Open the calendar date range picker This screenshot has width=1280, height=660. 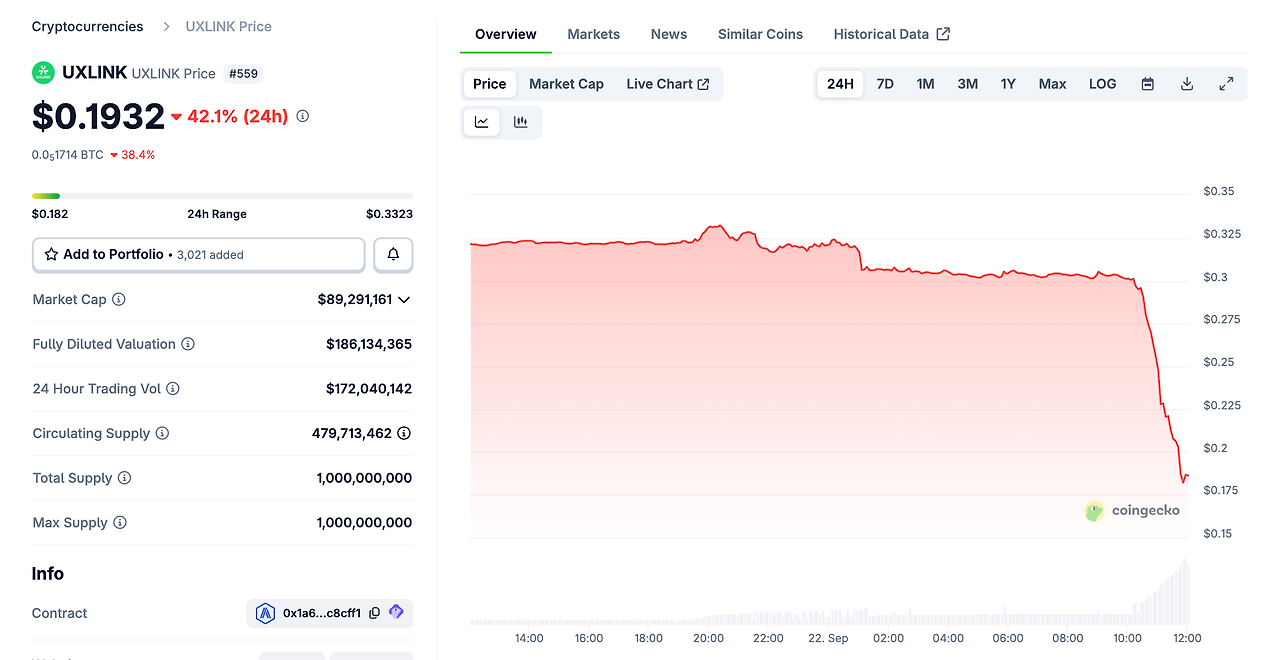tap(1148, 84)
